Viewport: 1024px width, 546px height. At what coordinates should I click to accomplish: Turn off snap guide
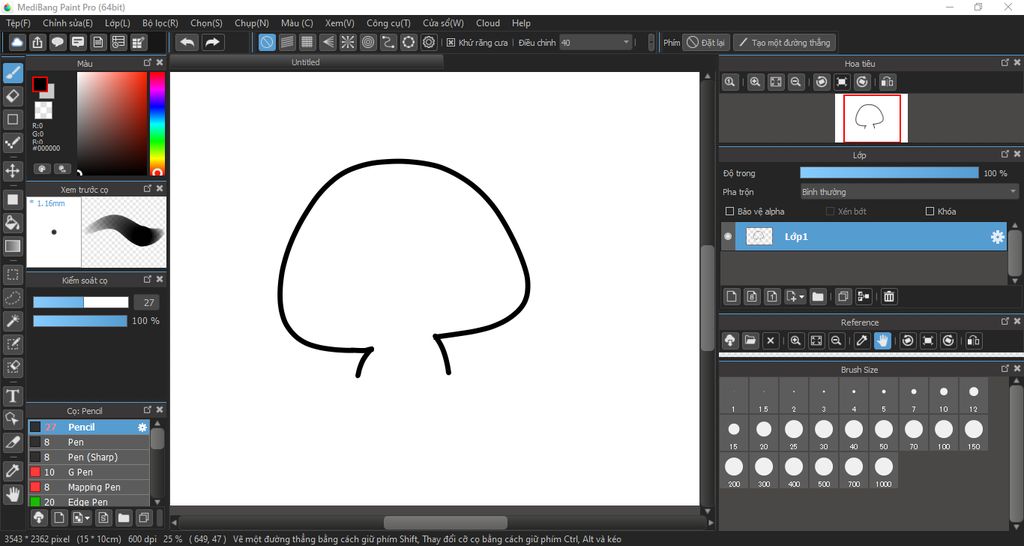point(266,42)
